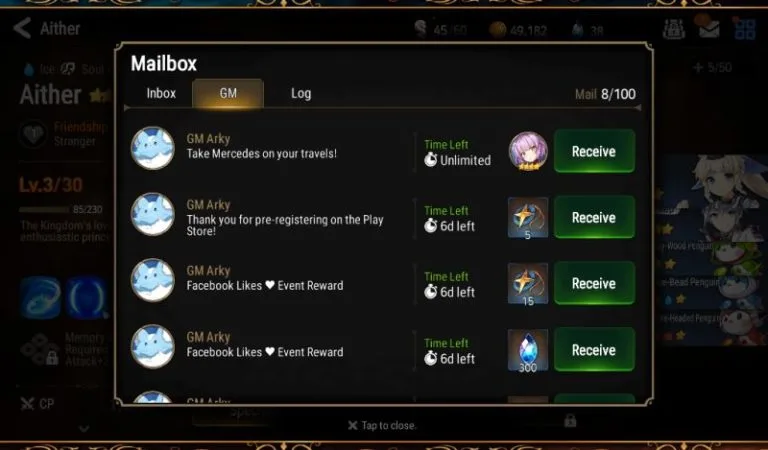768x450 pixels.
Task: Receive the Play Store pre-registration reward
Action: (x=594, y=217)
